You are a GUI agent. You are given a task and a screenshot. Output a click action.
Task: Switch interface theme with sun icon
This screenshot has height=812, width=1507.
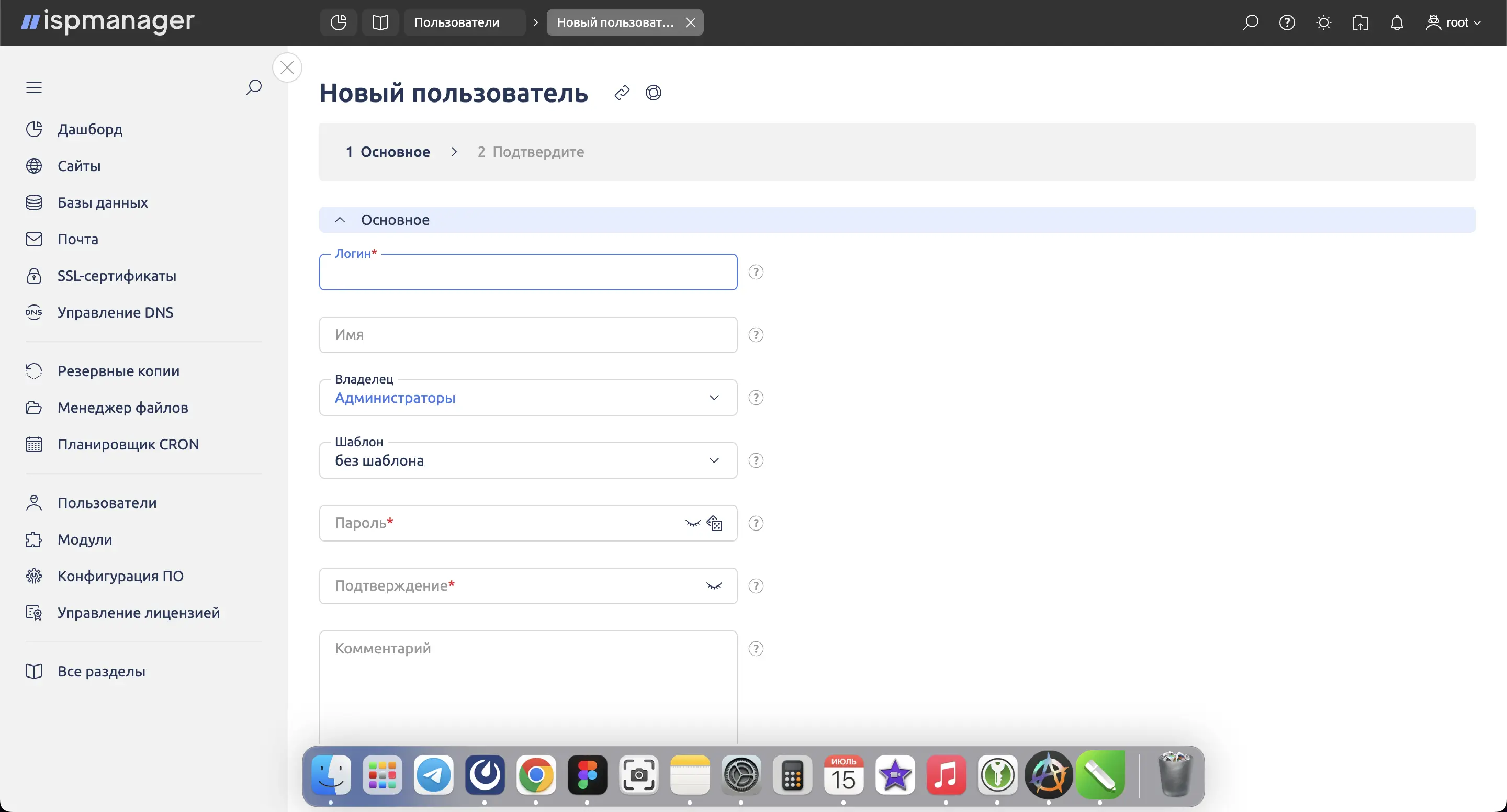tap(1324, 22)
